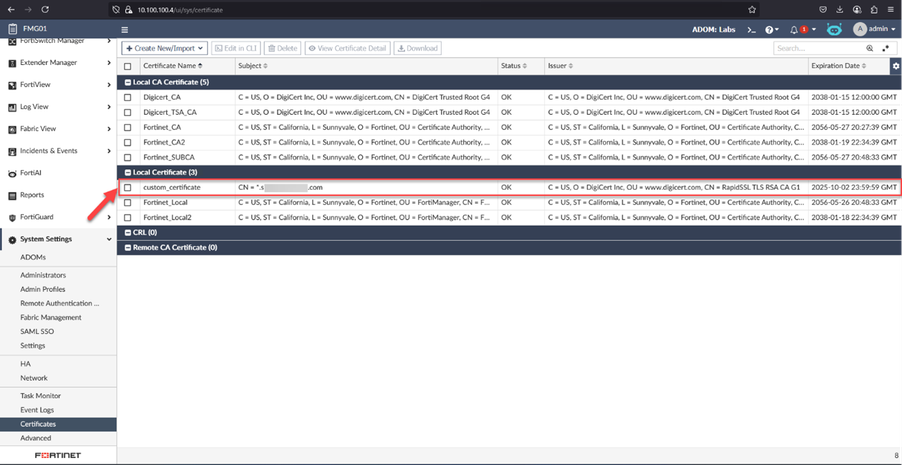Check the Fortinet_SUBCA row checkbox
The width and height of the screenshot is (902, 465).
tap(128, 157)
